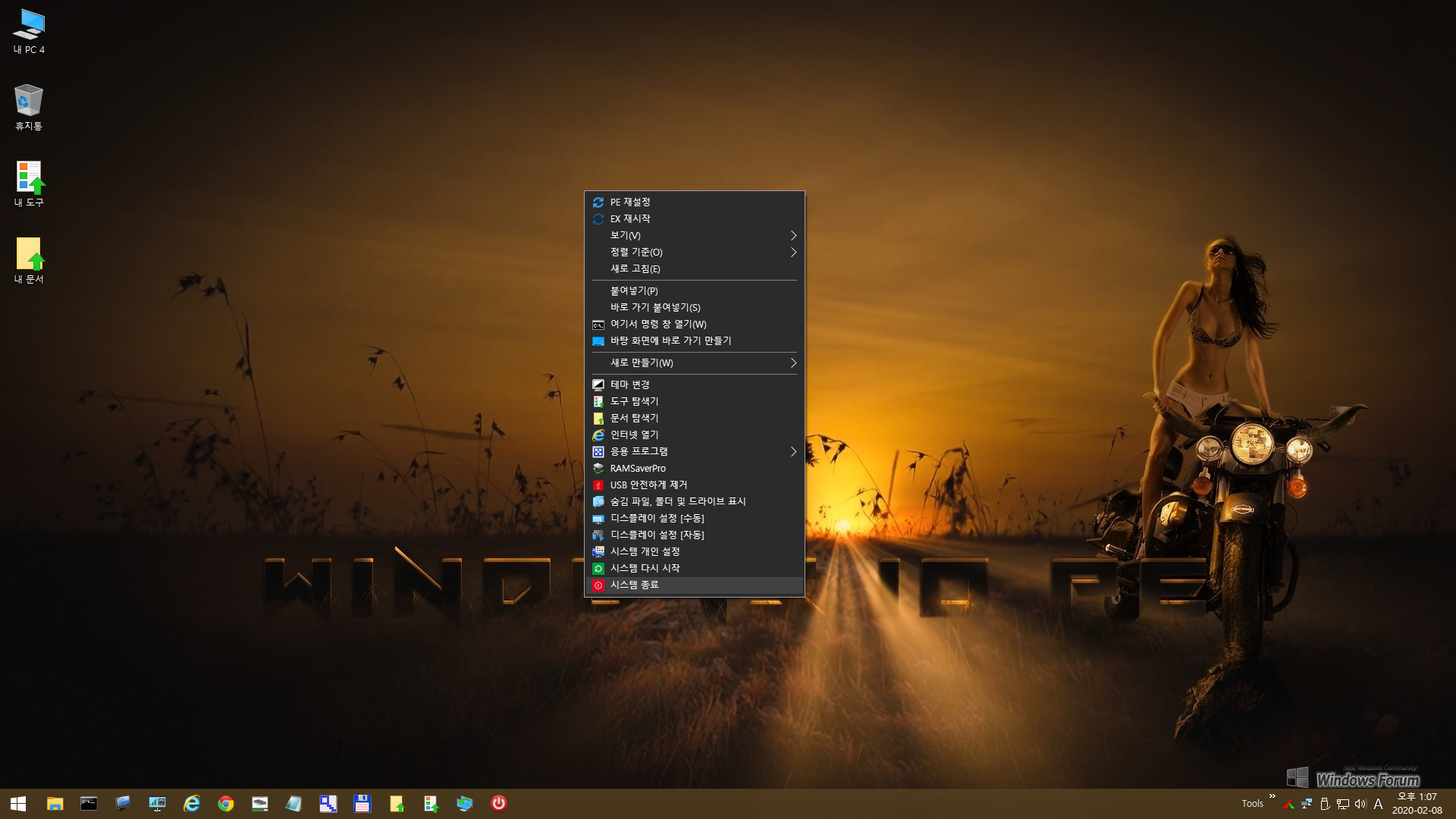Select the 내 문서 desktop shortcut

(29, 260)
